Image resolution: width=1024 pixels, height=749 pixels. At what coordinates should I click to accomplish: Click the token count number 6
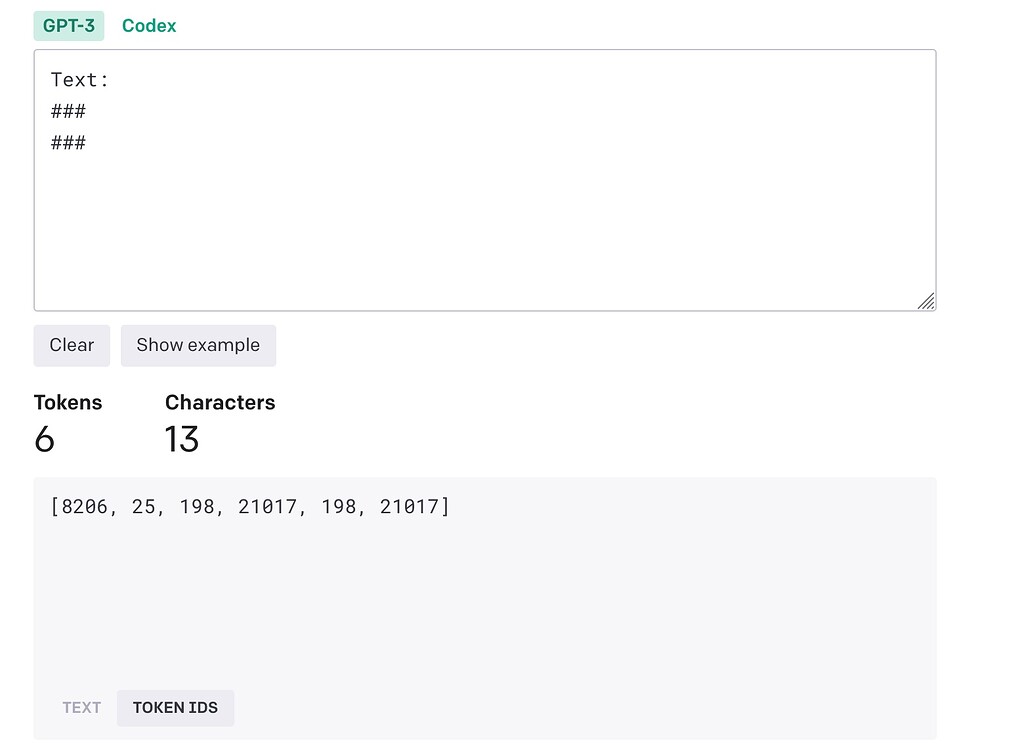pos(45,439)
